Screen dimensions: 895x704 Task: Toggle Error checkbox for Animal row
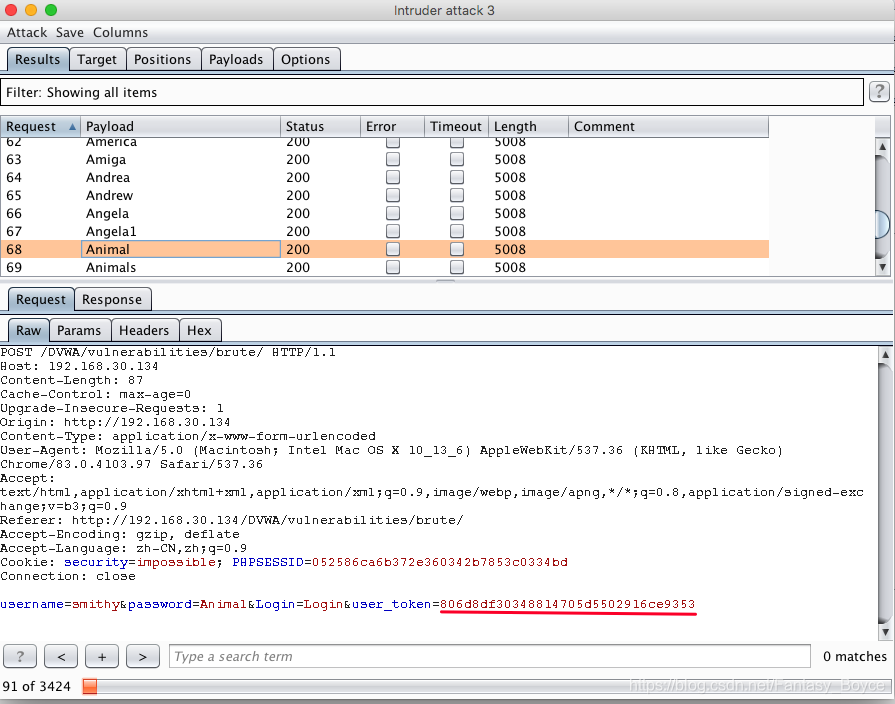coord(393,249)
